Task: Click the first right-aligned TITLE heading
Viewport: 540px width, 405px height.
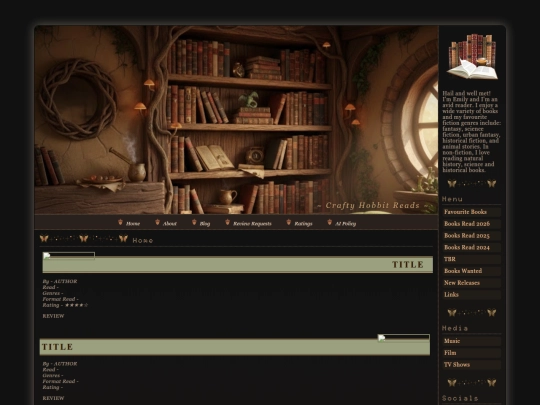Action: 408,264
